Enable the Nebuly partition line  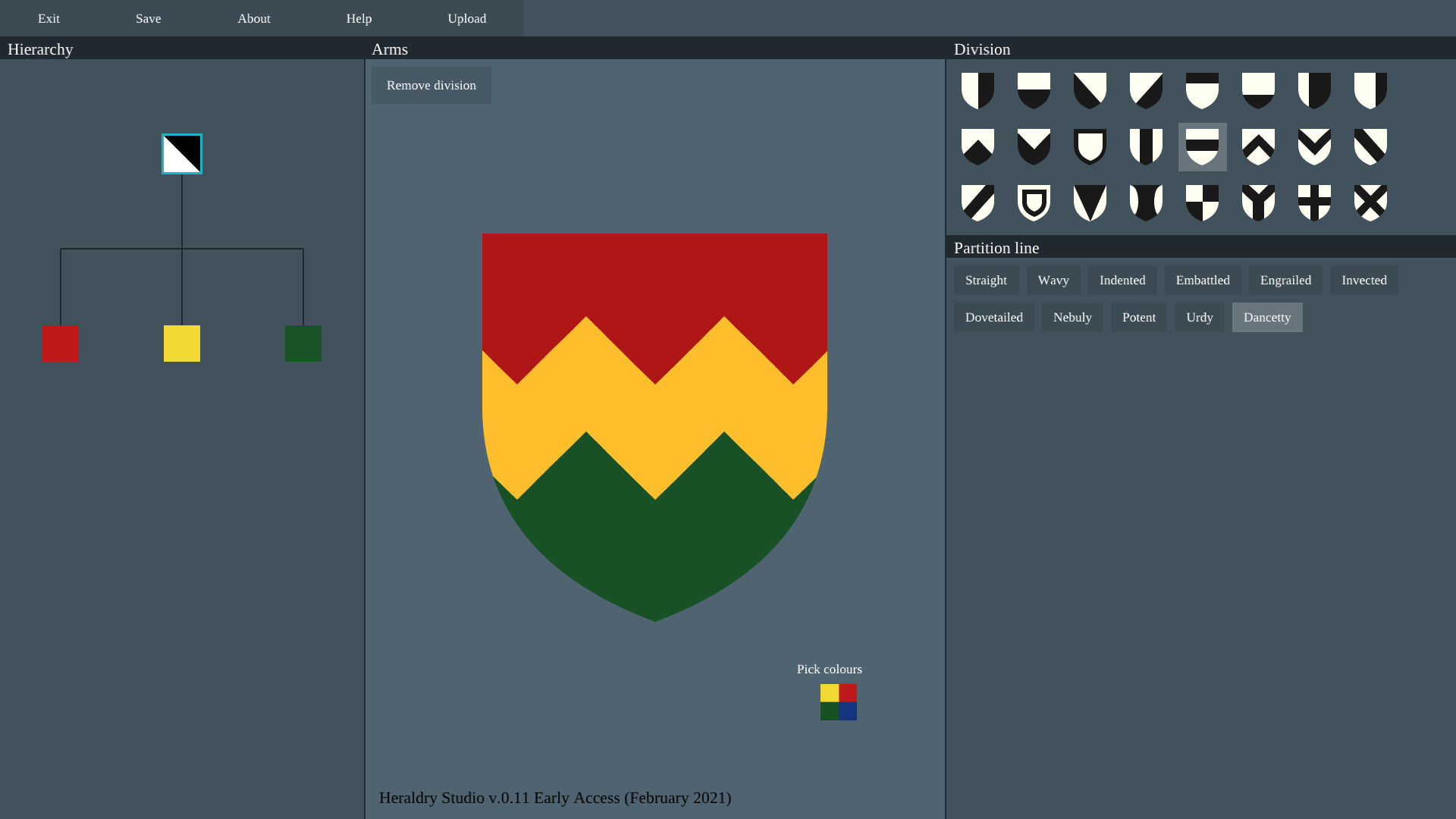[x=1072, y=318]
